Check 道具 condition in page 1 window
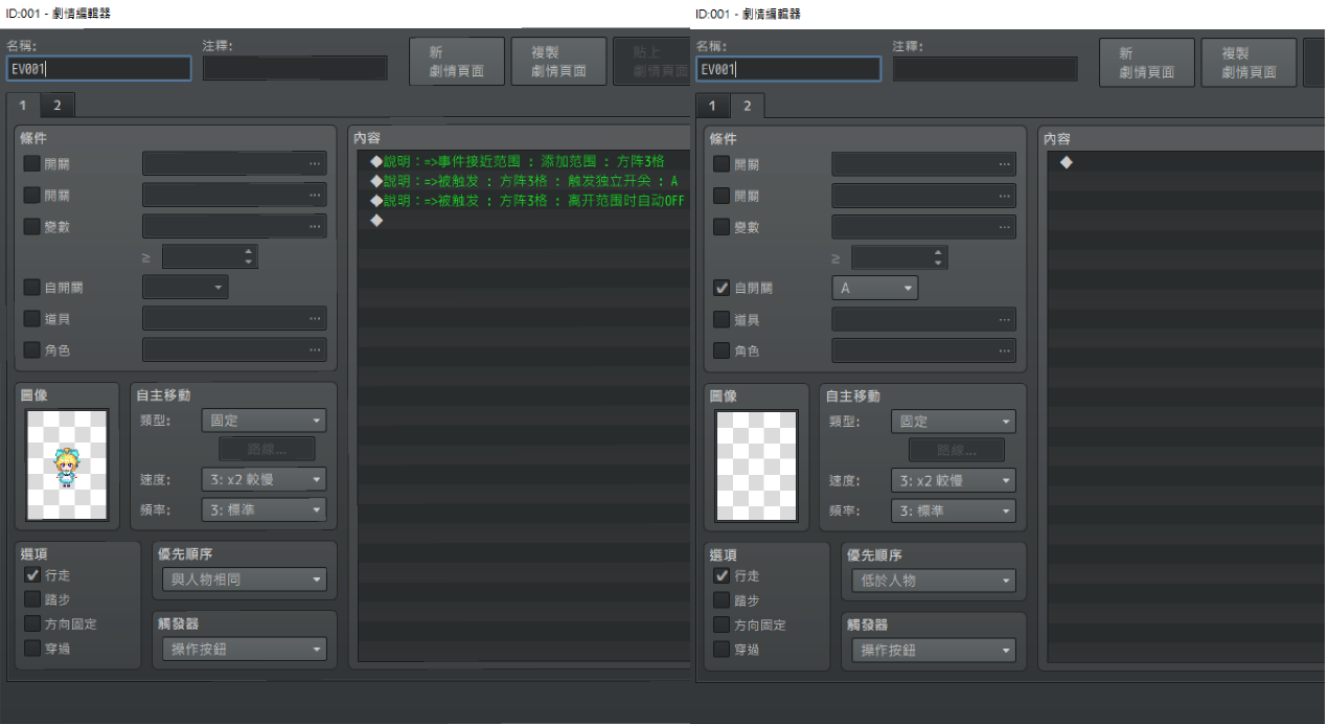This screenshot has width=1325, height=724. pos(32,319)
